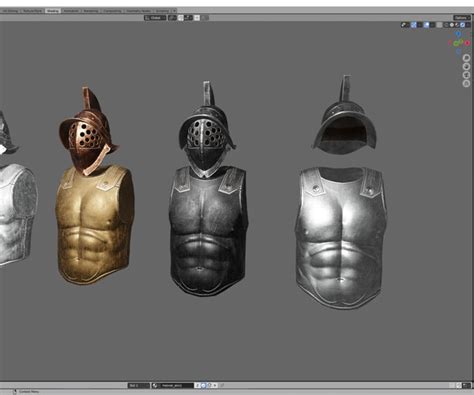The height and width of the screenshot is (395, 474).
Task: Open the material Slot dropdown
Action: pyautogui.click(x=139, y=385)
